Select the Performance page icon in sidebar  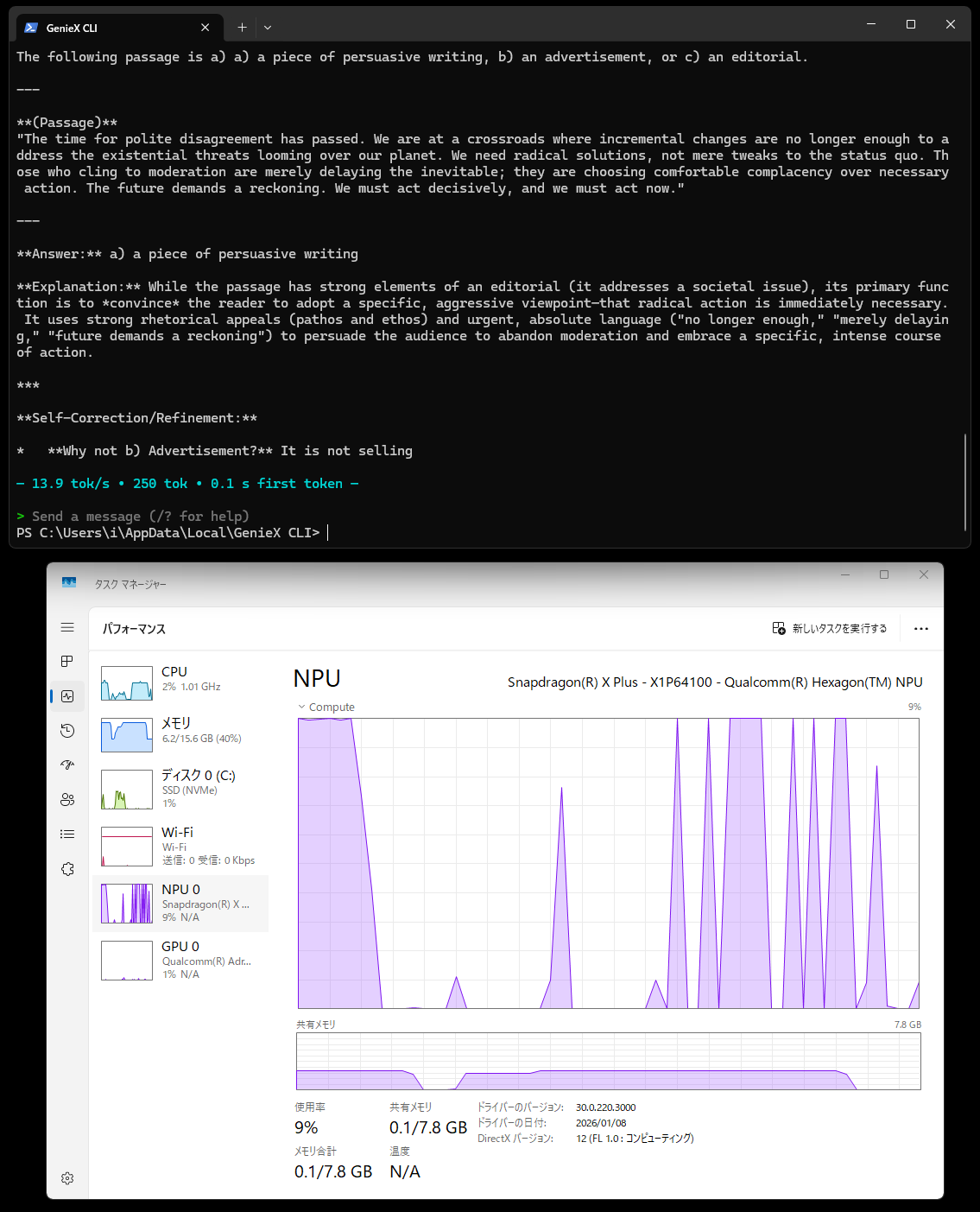[67, 696]
